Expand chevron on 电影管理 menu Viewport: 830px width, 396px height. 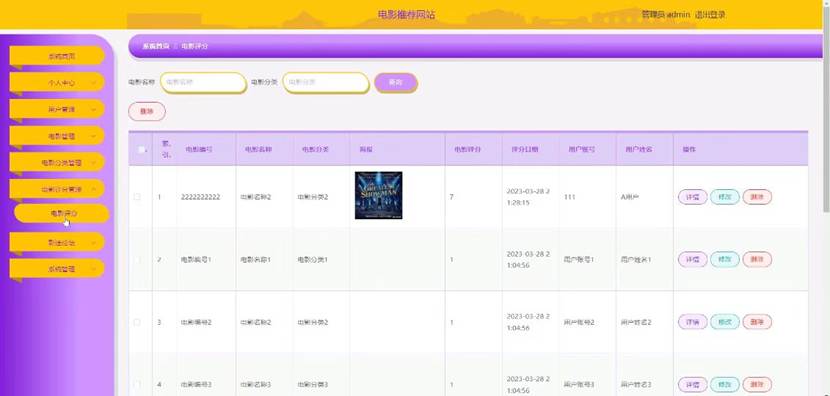(94, 136)
